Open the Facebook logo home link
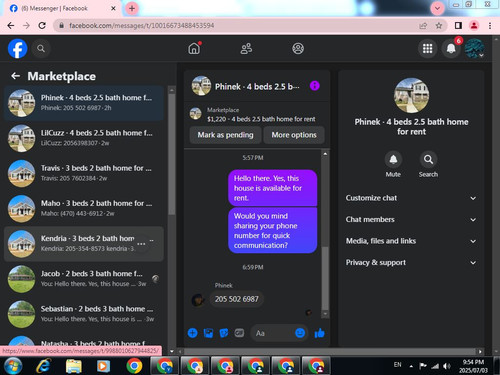 click(x=17, y=49)
